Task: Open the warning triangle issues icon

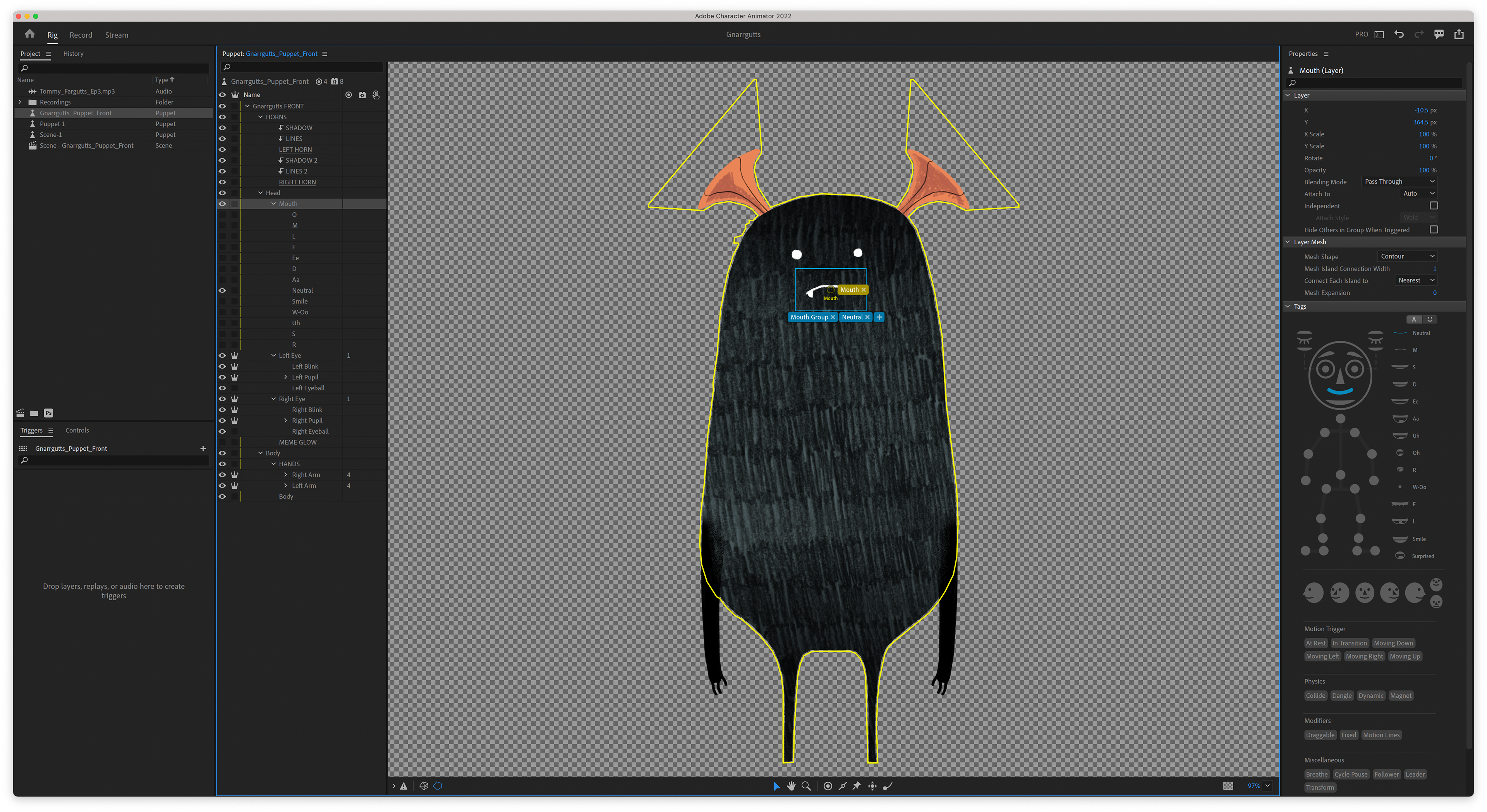Action: (x=404, y=786)
